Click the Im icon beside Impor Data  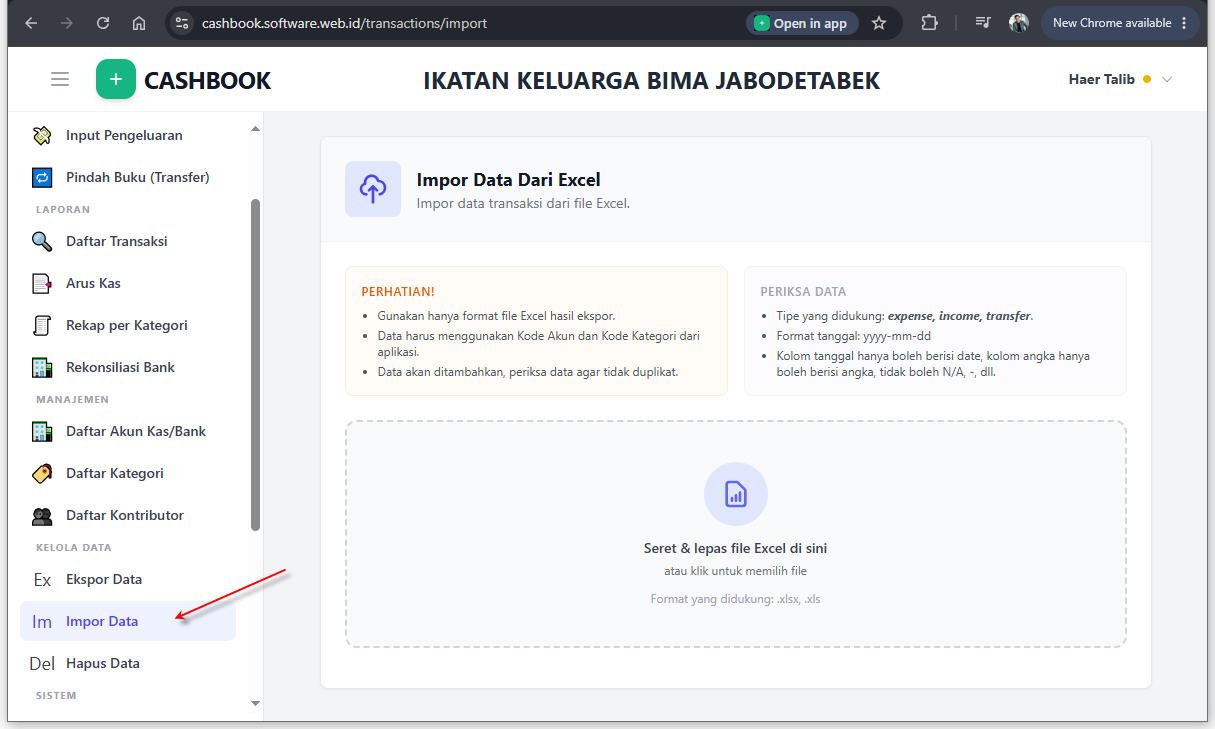(x=42, y=621)
